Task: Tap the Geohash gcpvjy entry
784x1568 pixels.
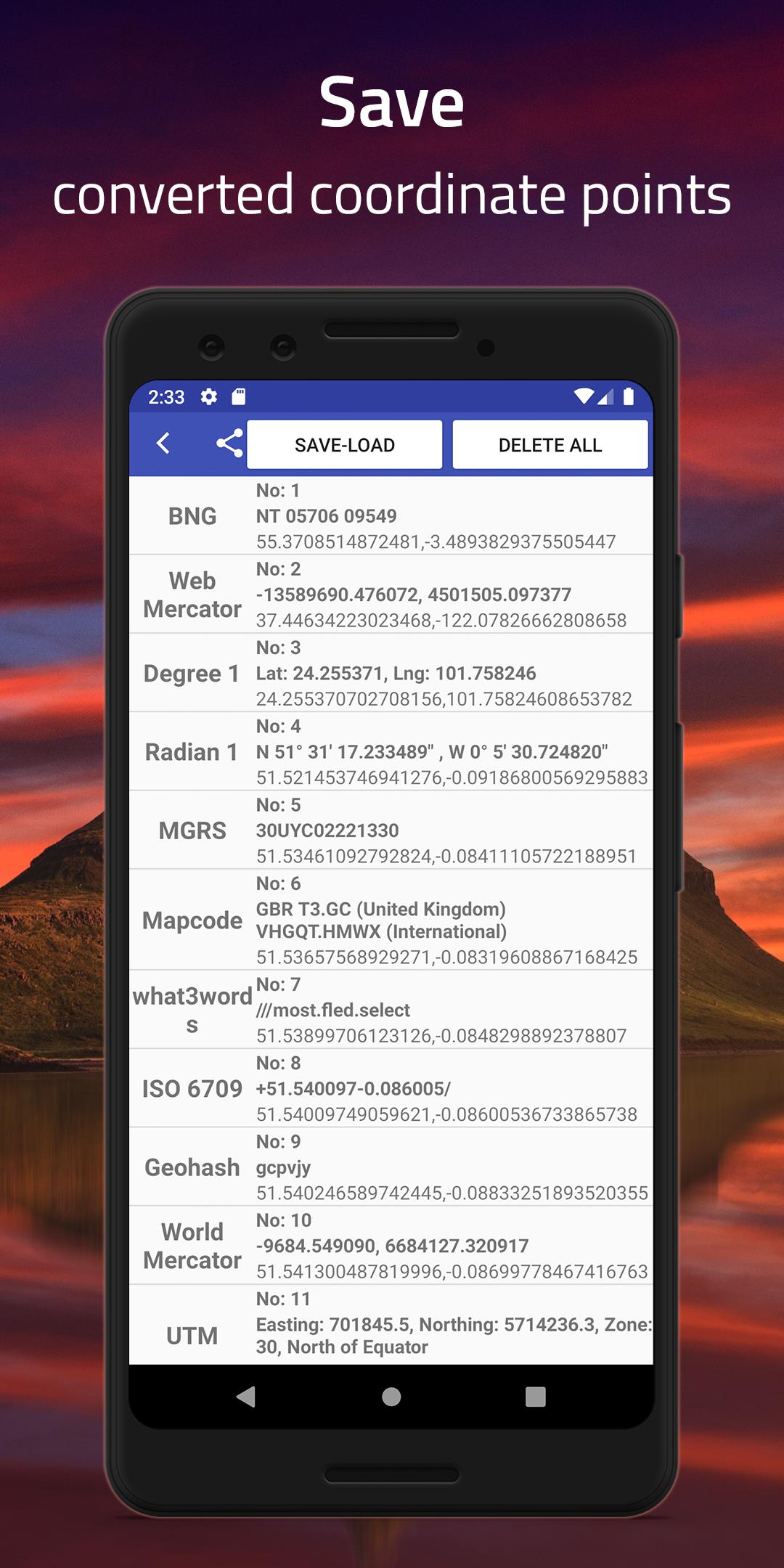Action: pos(391,1167)
